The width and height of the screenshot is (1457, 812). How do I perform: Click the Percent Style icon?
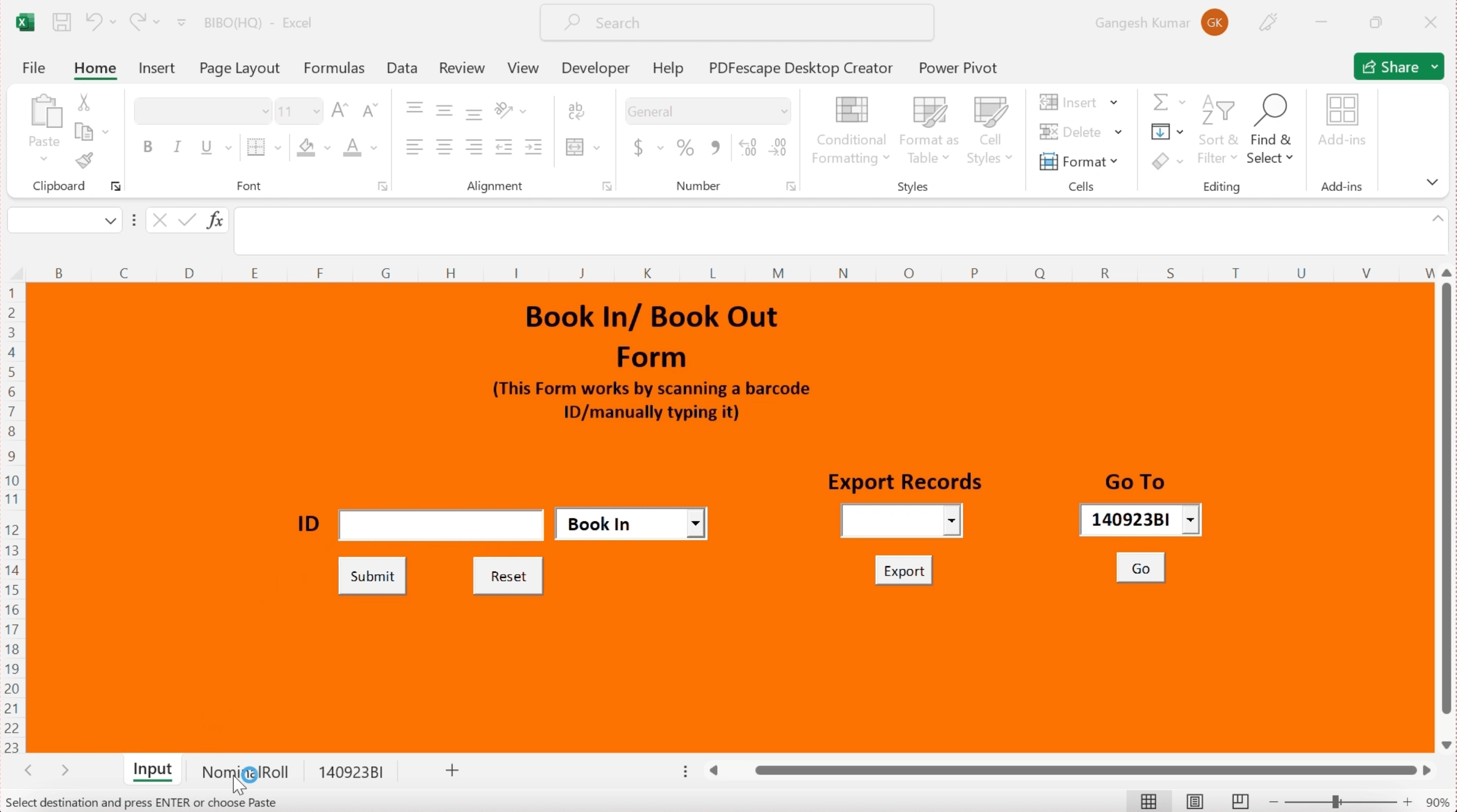[x=685, y=148]
